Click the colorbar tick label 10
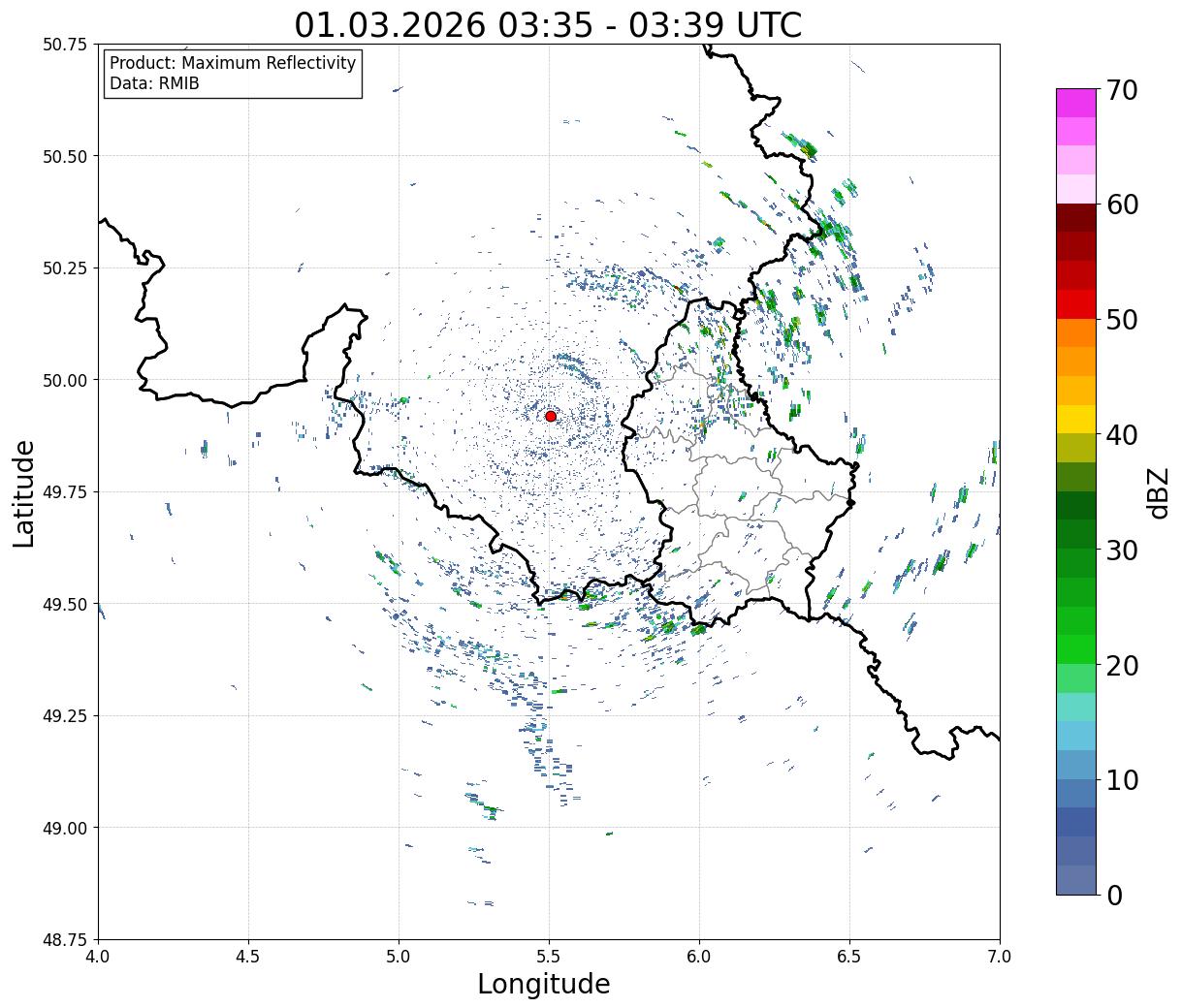The image size is (1182, 1008). 1122,780
